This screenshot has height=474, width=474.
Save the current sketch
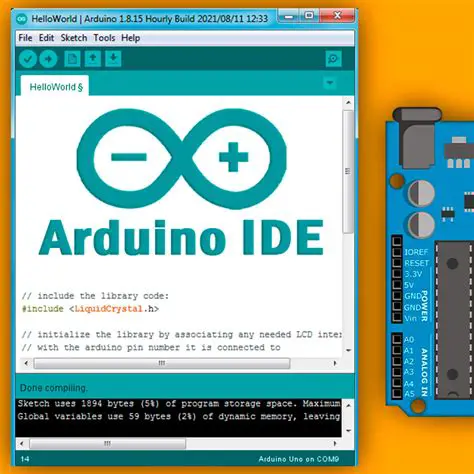point(113,59)
